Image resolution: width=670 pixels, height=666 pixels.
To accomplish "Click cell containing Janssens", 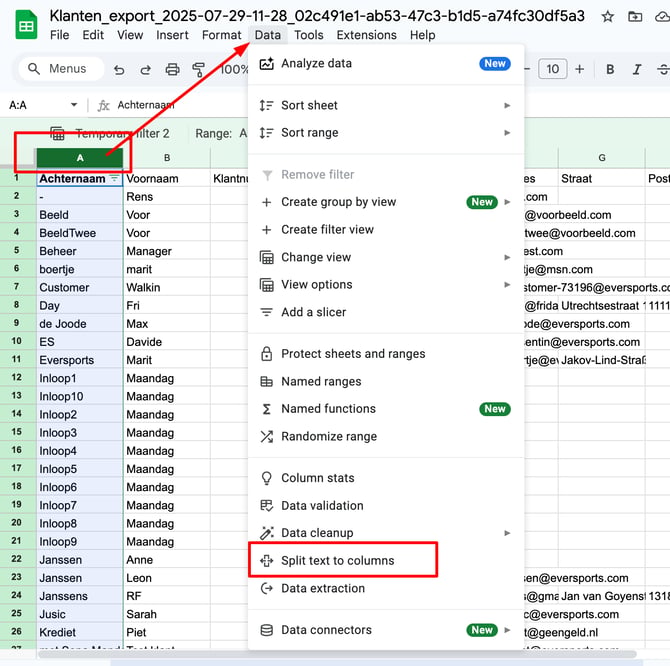I will click(80, 596).
